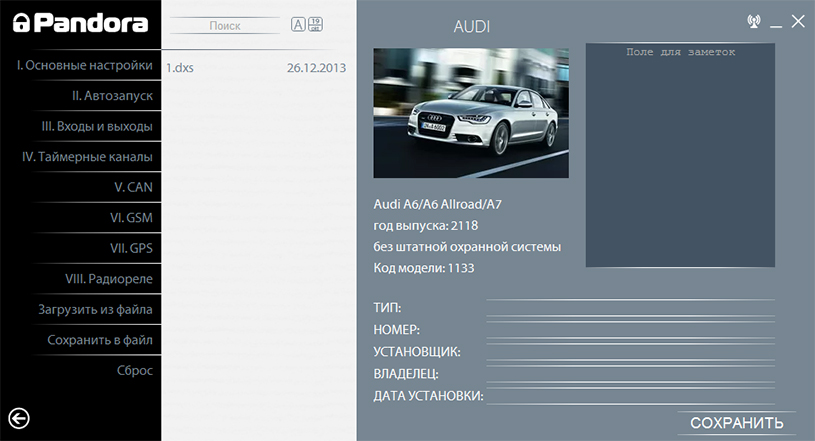The image size is (815, 441).
Task: Click the НОМЕР input line
Action: click(x=630, y=330)
